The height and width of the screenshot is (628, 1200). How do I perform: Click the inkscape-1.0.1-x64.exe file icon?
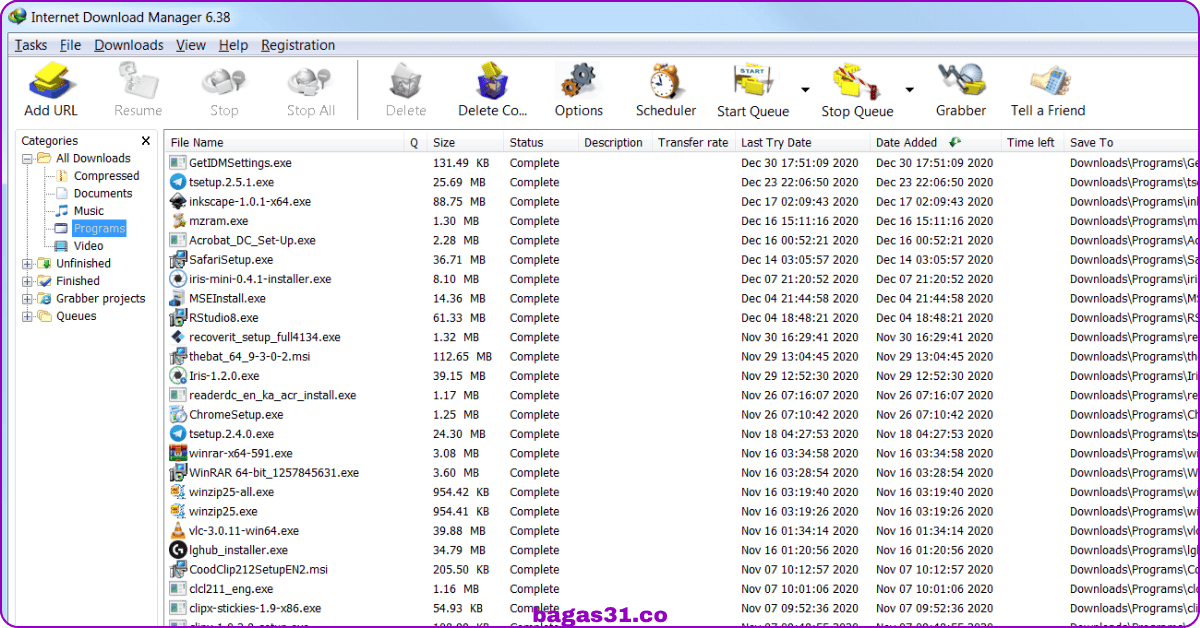(178, 202)
